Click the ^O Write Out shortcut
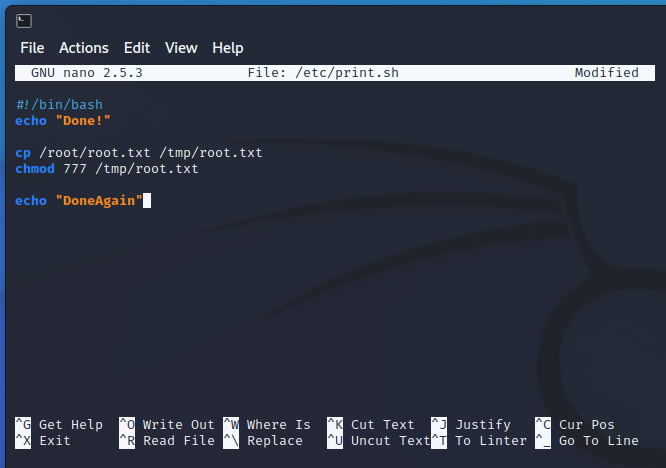666x468 pixels. point(167,425)
